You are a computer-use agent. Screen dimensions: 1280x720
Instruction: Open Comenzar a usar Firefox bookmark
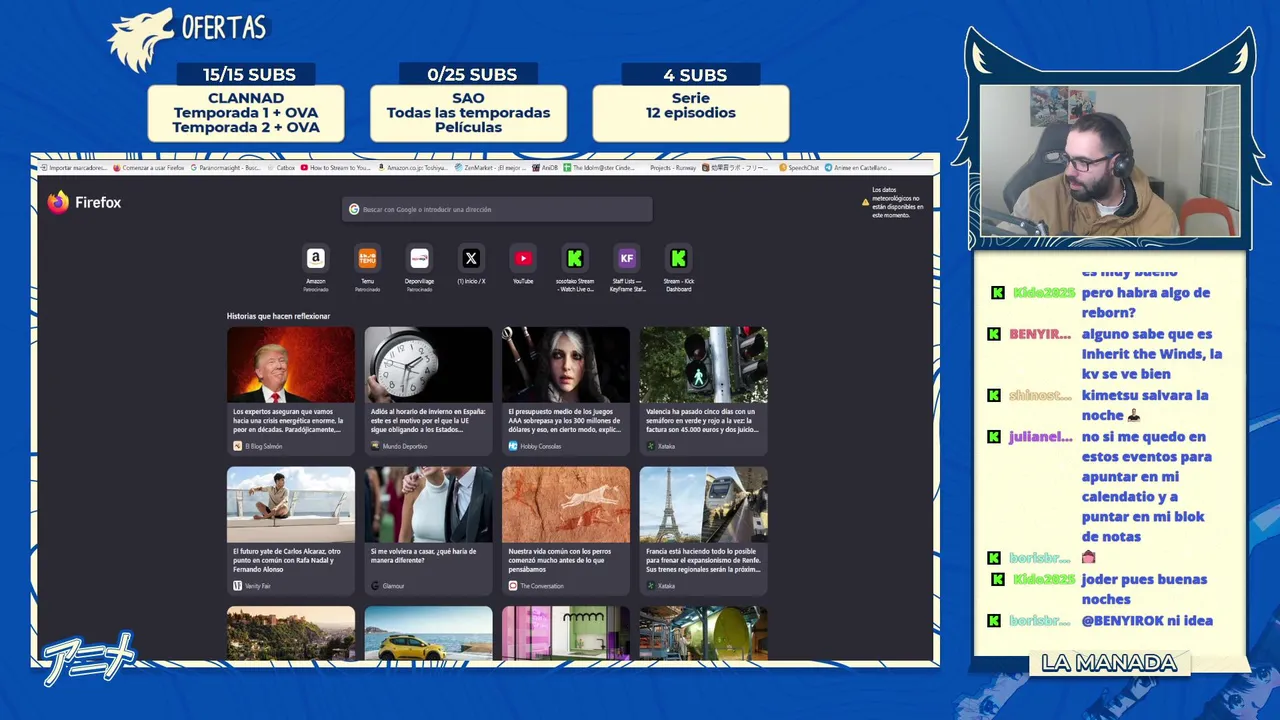coord(149,168)
